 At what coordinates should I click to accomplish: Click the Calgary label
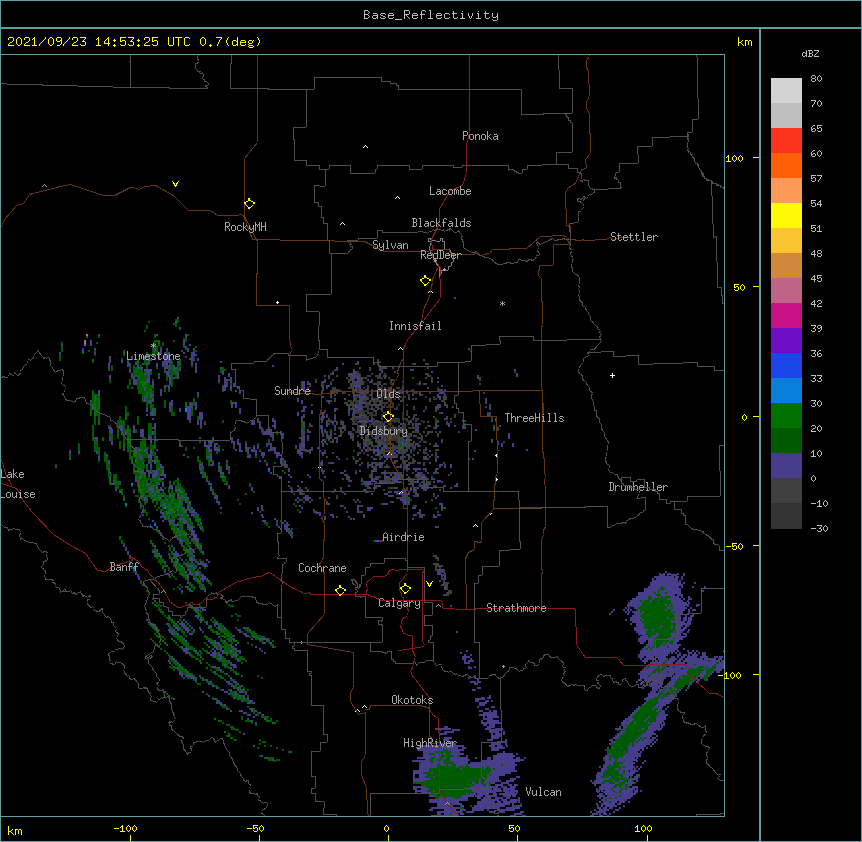[x=399, y=603]
